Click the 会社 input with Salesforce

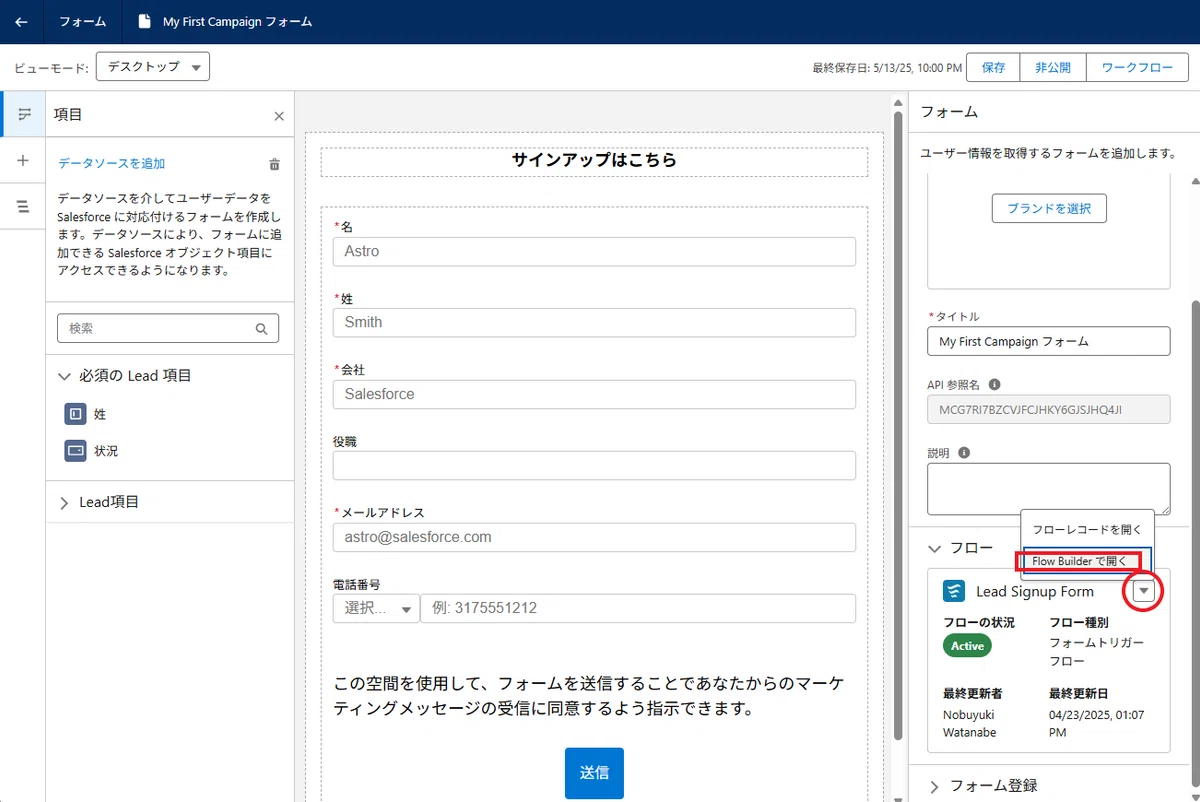(x=594, y=394)
